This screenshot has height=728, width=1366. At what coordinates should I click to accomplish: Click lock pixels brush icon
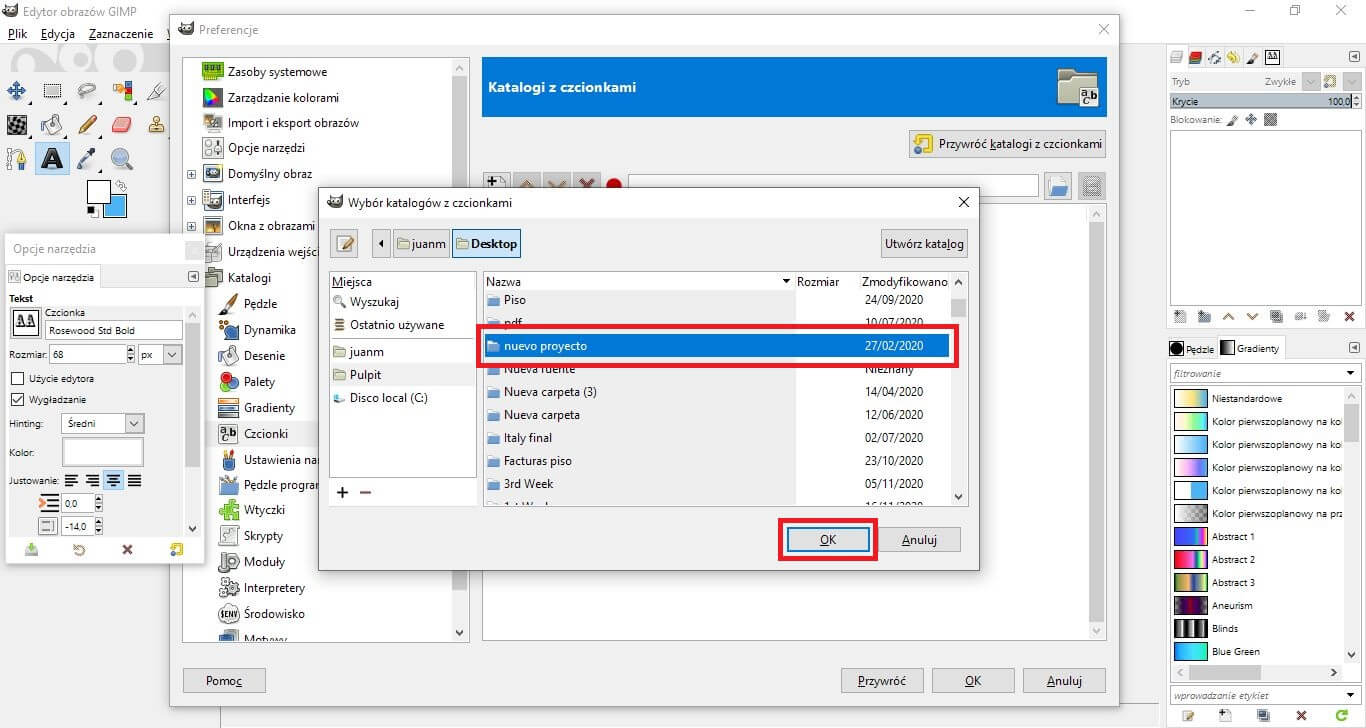[x=1233, y=119]
